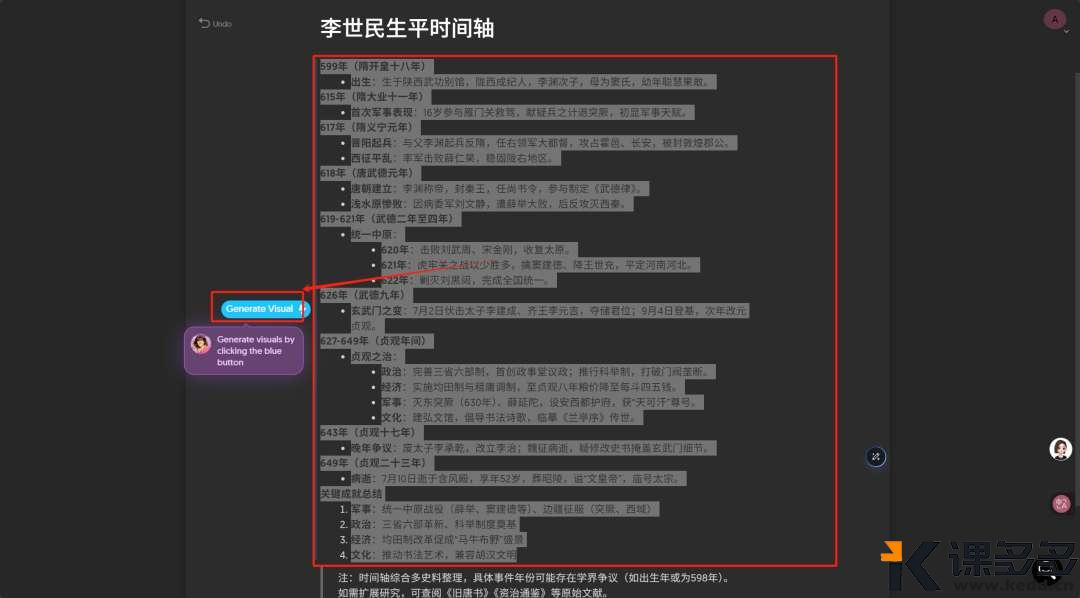Click the blue double-arrow collapse icon on right edge

coord(876,457)
